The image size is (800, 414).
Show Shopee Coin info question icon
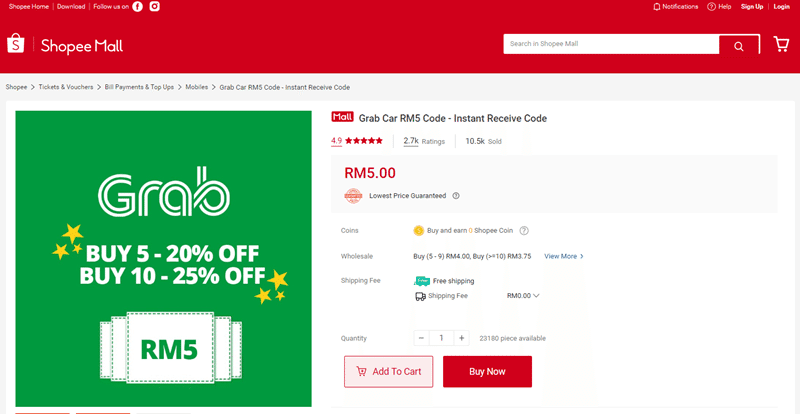523,231
